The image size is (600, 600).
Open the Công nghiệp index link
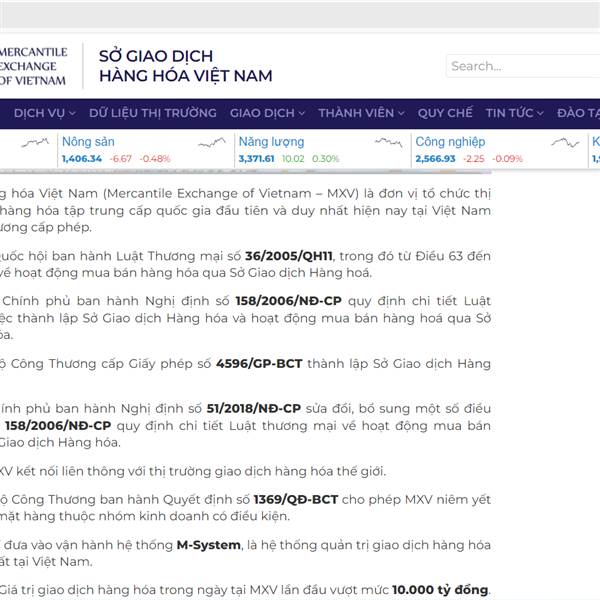pos(450,142)
